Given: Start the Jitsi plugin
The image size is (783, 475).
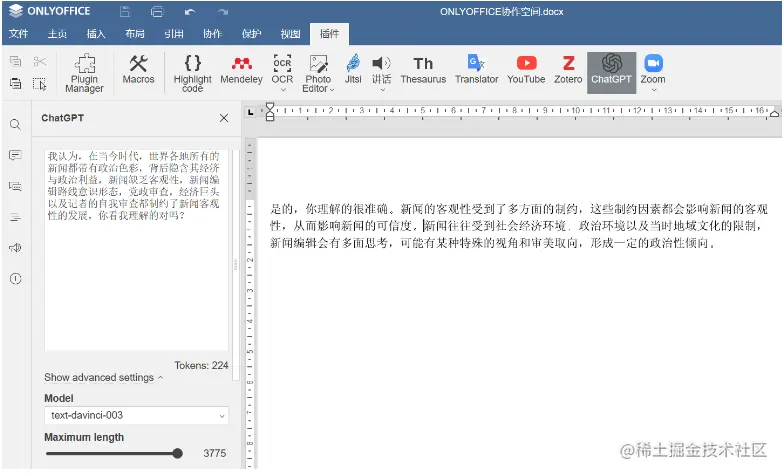Looking at the screenshot, I should [x=353, y=69].
